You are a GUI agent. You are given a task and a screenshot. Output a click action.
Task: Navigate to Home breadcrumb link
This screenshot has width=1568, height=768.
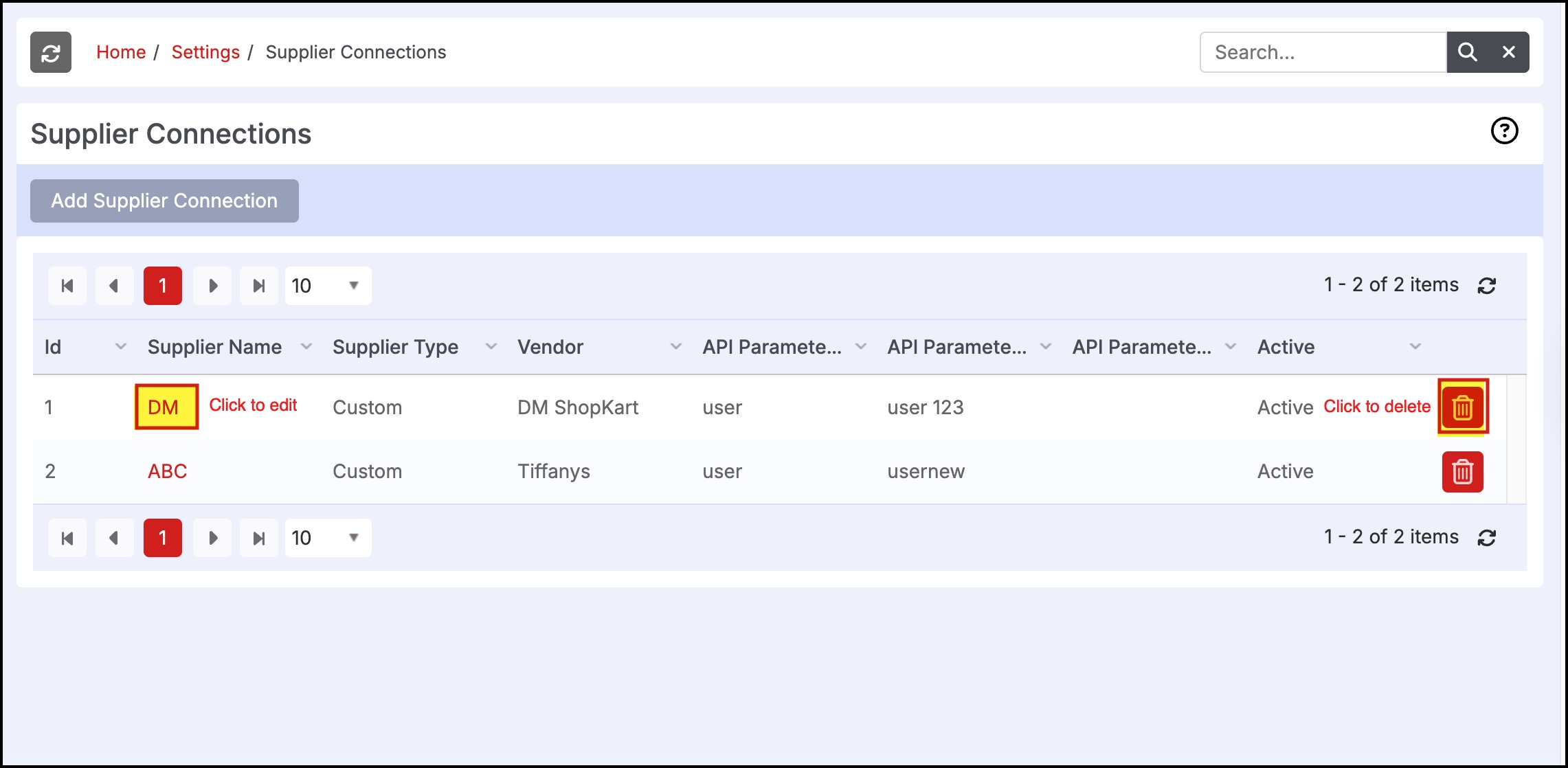pyautogui.click(x=121, y=52)
